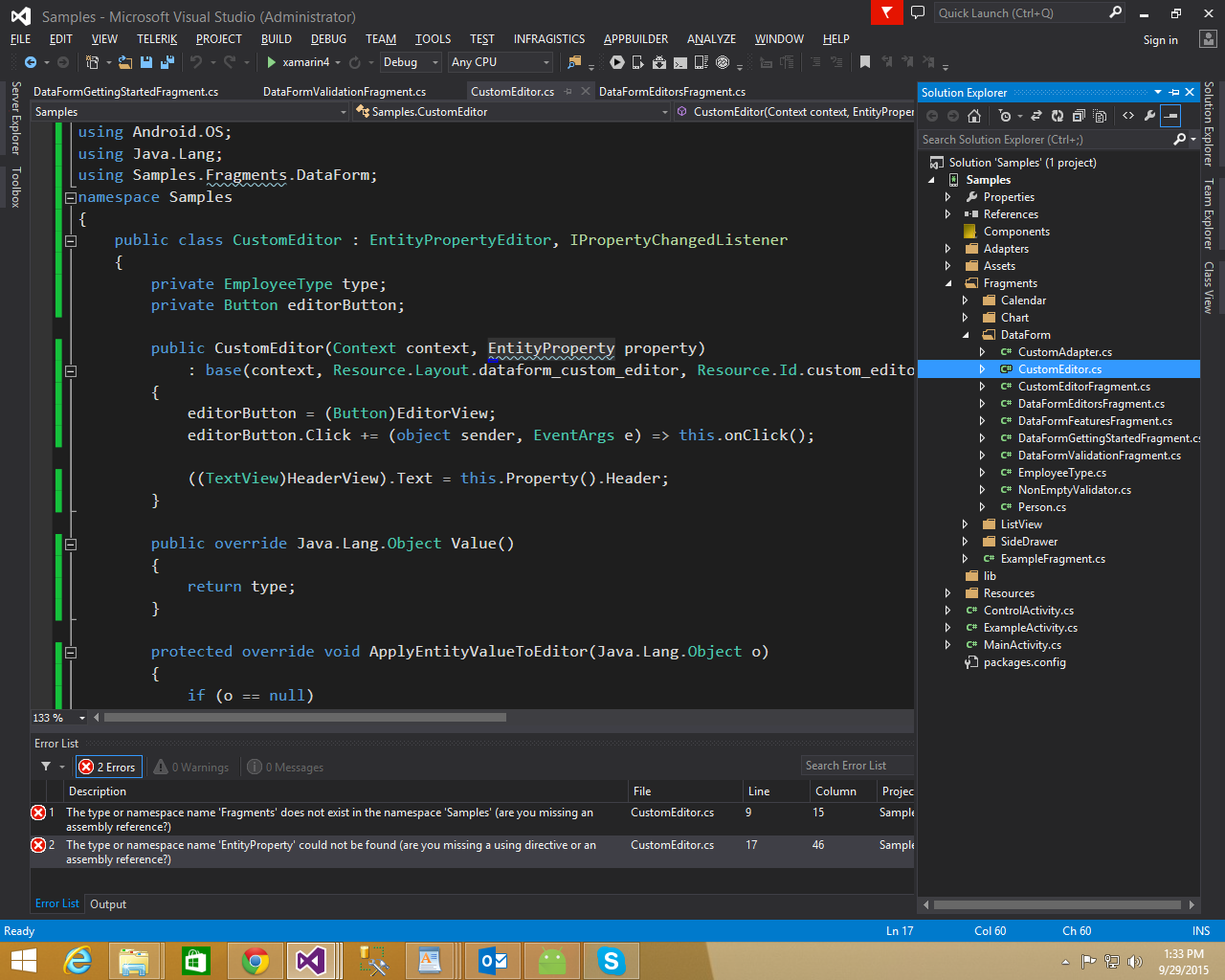
Task: Click the Solution Explorer Home icon
Action: tap(974, 116)
